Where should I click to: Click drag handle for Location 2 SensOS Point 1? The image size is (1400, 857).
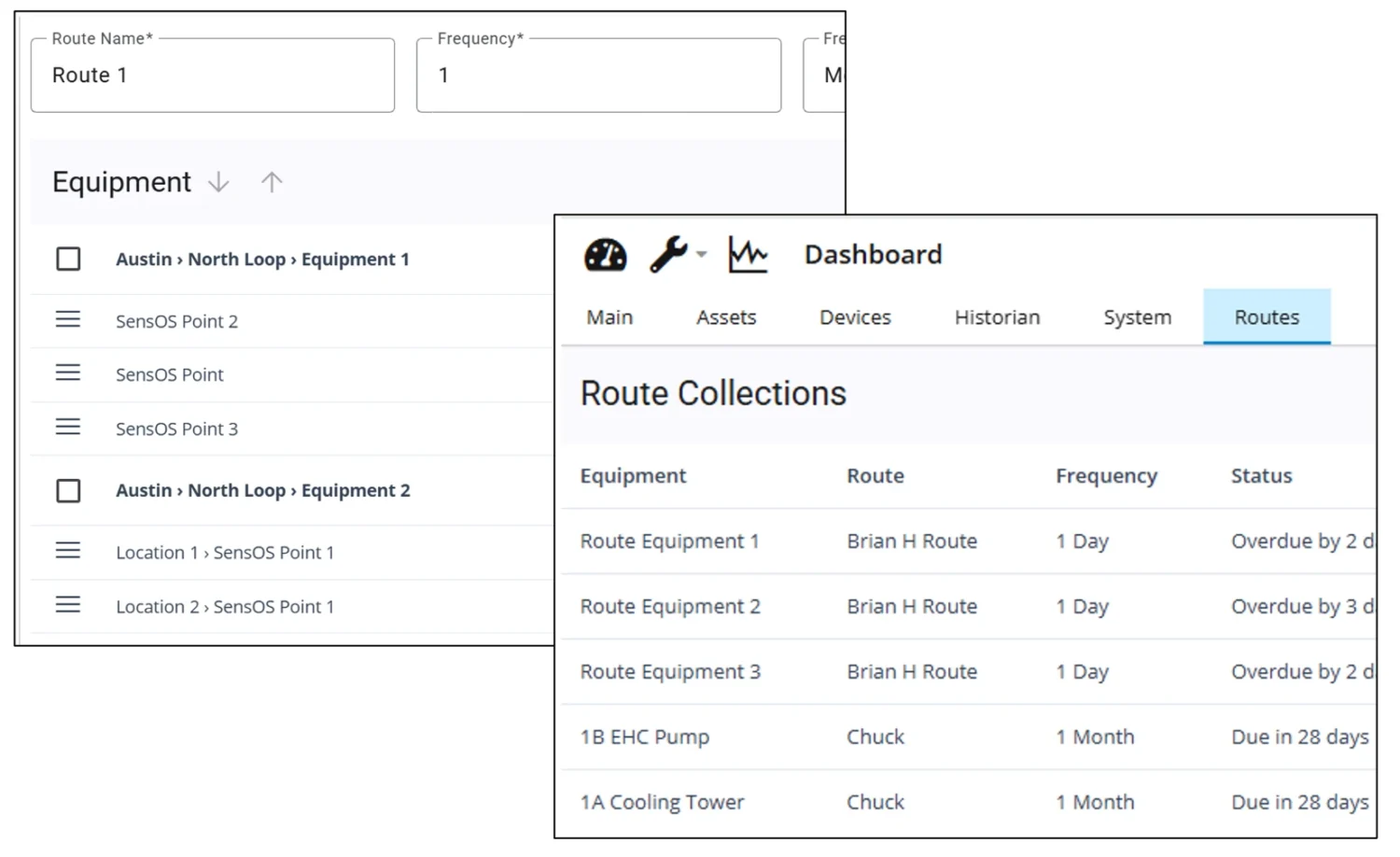point(68,605)
